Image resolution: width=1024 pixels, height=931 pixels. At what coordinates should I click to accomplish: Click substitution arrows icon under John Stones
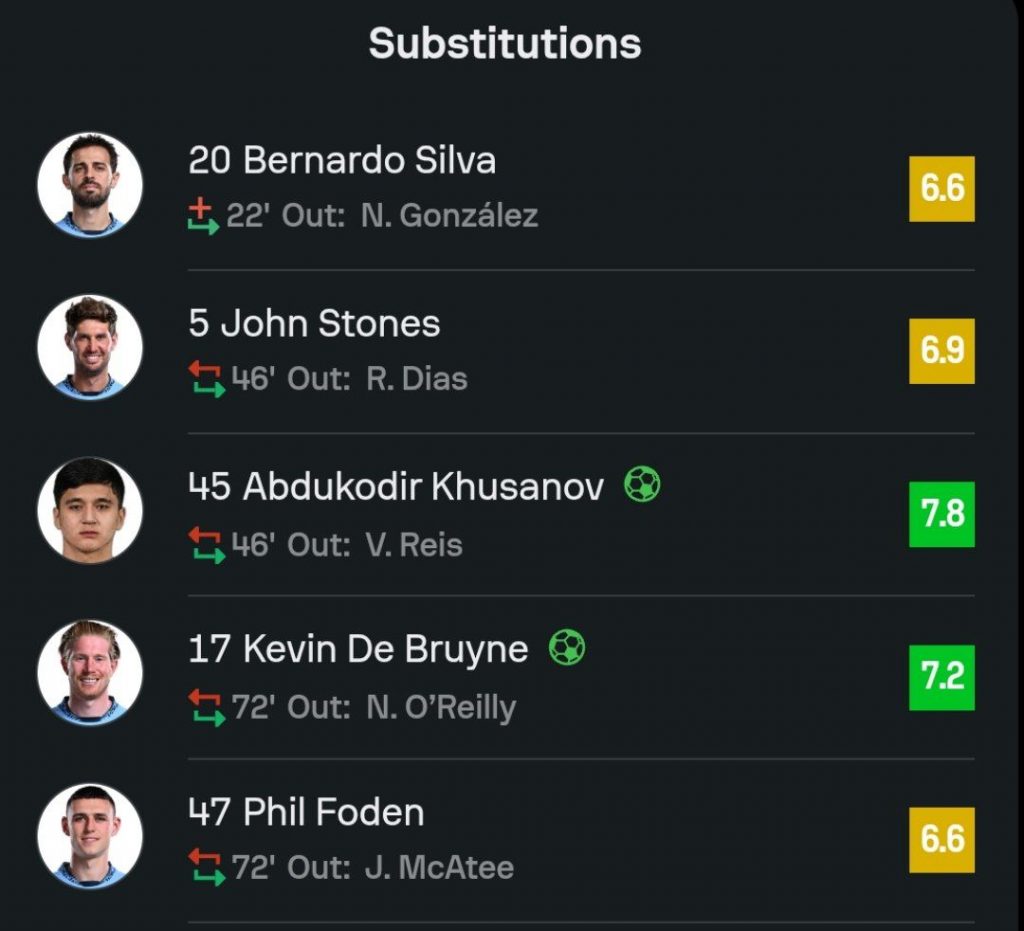coord(206,379)
